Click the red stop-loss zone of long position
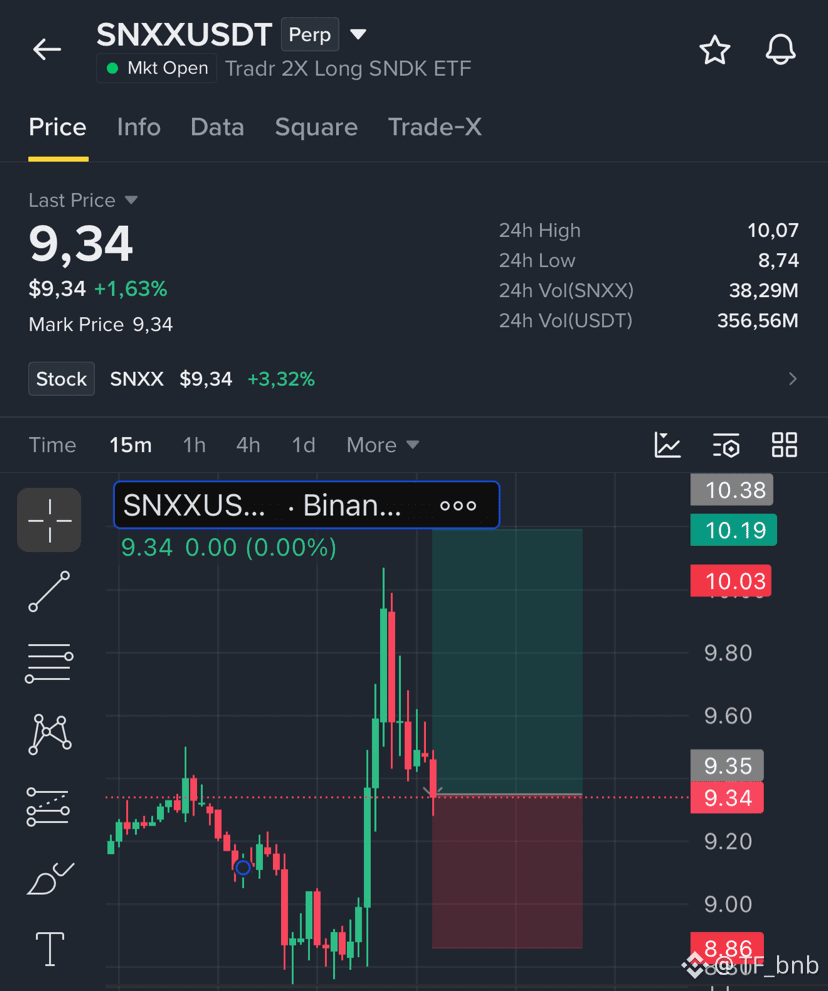828x991 pixels. tap(507, 872)
